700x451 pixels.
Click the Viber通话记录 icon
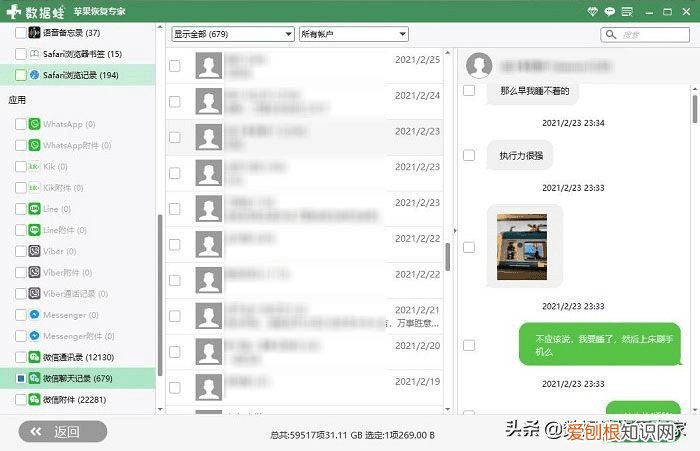pos(34,293)
